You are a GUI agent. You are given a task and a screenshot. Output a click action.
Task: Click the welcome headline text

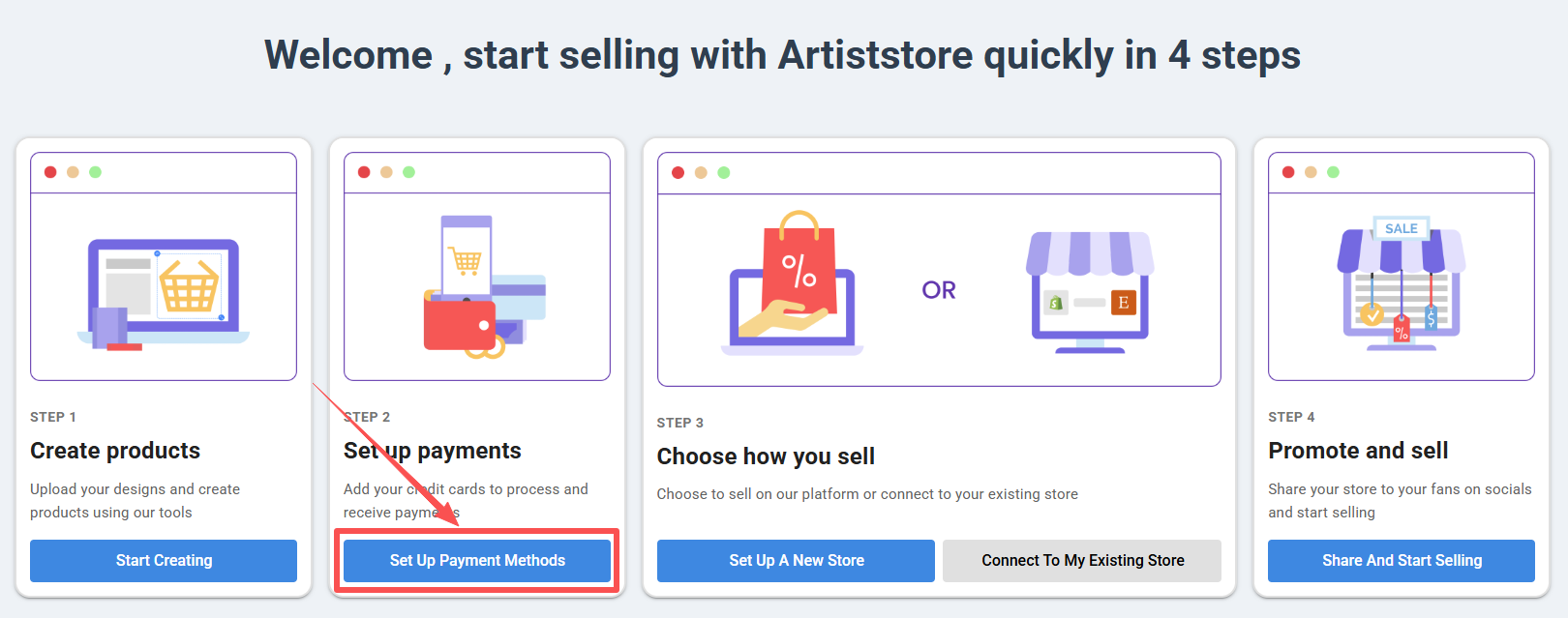click(782, 55)
